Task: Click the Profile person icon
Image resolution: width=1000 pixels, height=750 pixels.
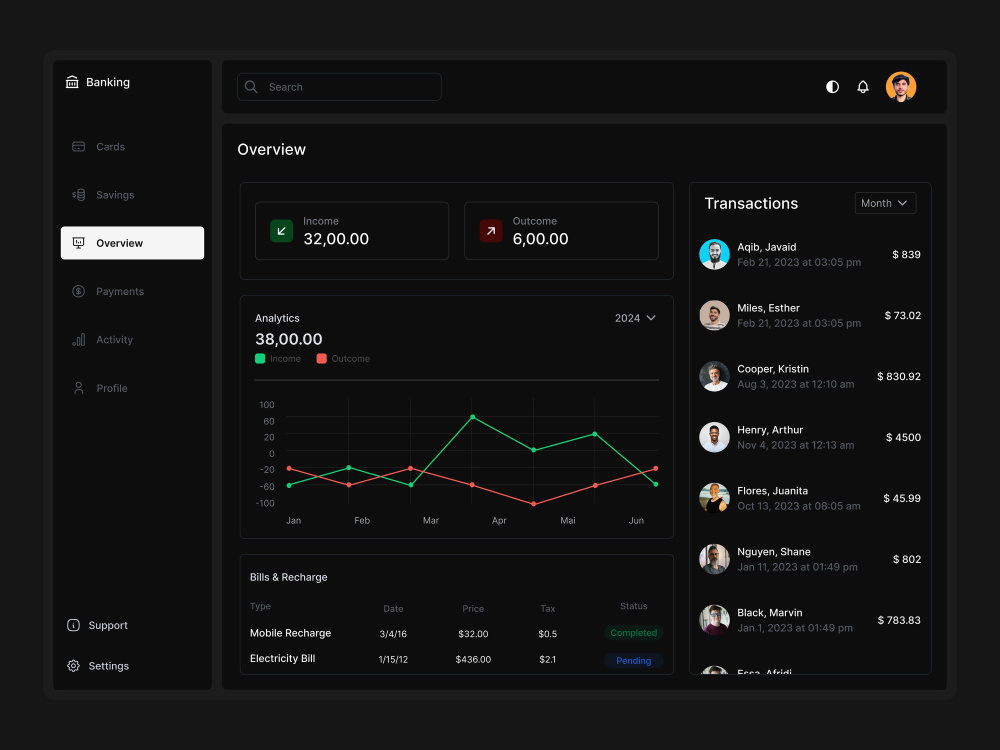Action: 78,388
